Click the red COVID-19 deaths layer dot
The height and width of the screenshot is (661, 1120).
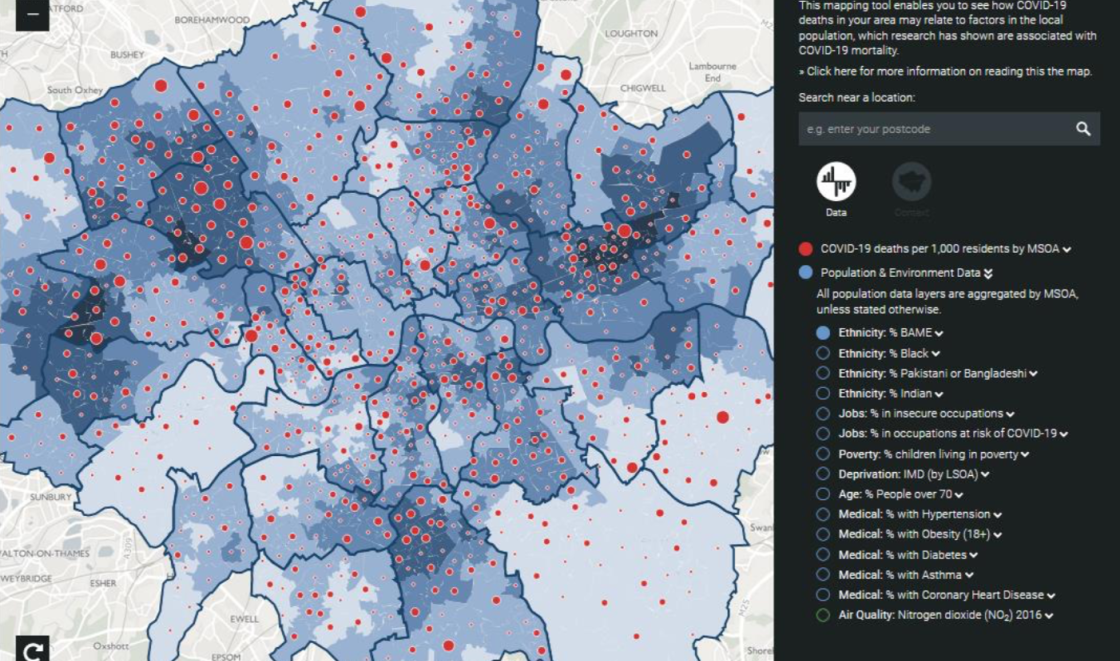click(x=806, y=249)
